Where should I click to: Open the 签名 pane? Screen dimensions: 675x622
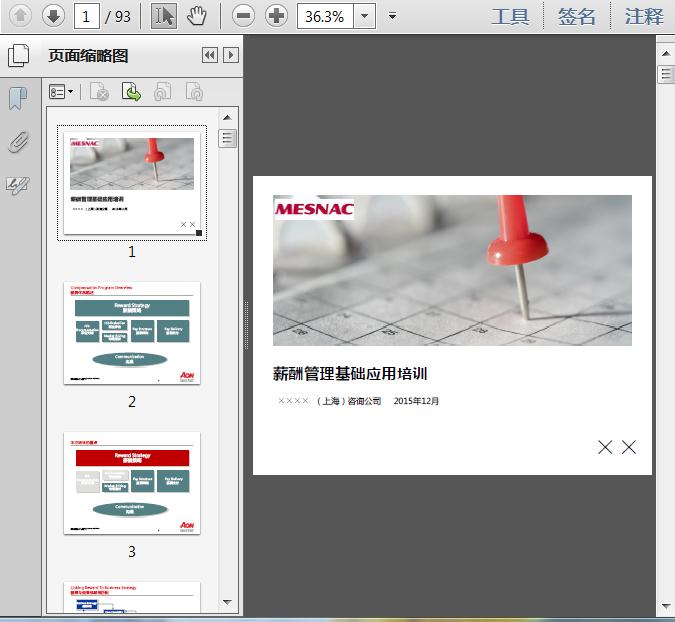click(577, 16)
